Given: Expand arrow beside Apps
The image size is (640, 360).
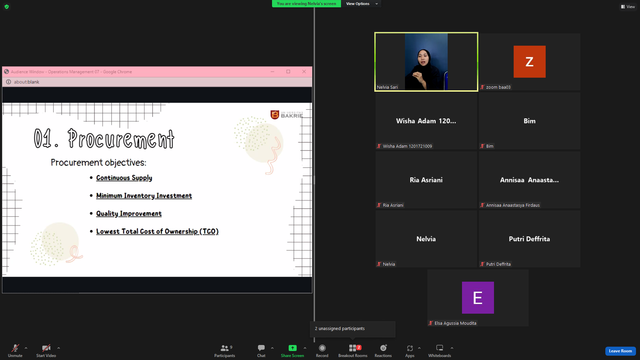Looking at the screenshot, I should pyautogui.click(x=419, y=348).
